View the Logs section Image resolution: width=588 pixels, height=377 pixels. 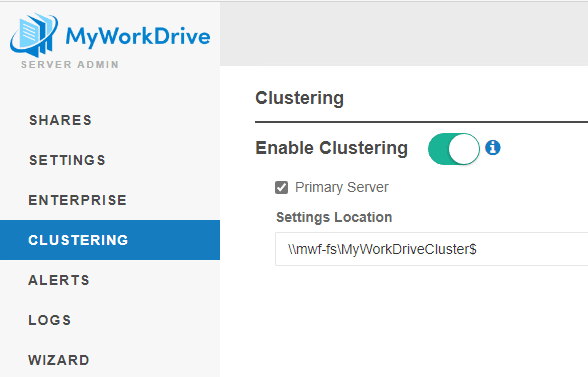[110, 320]
